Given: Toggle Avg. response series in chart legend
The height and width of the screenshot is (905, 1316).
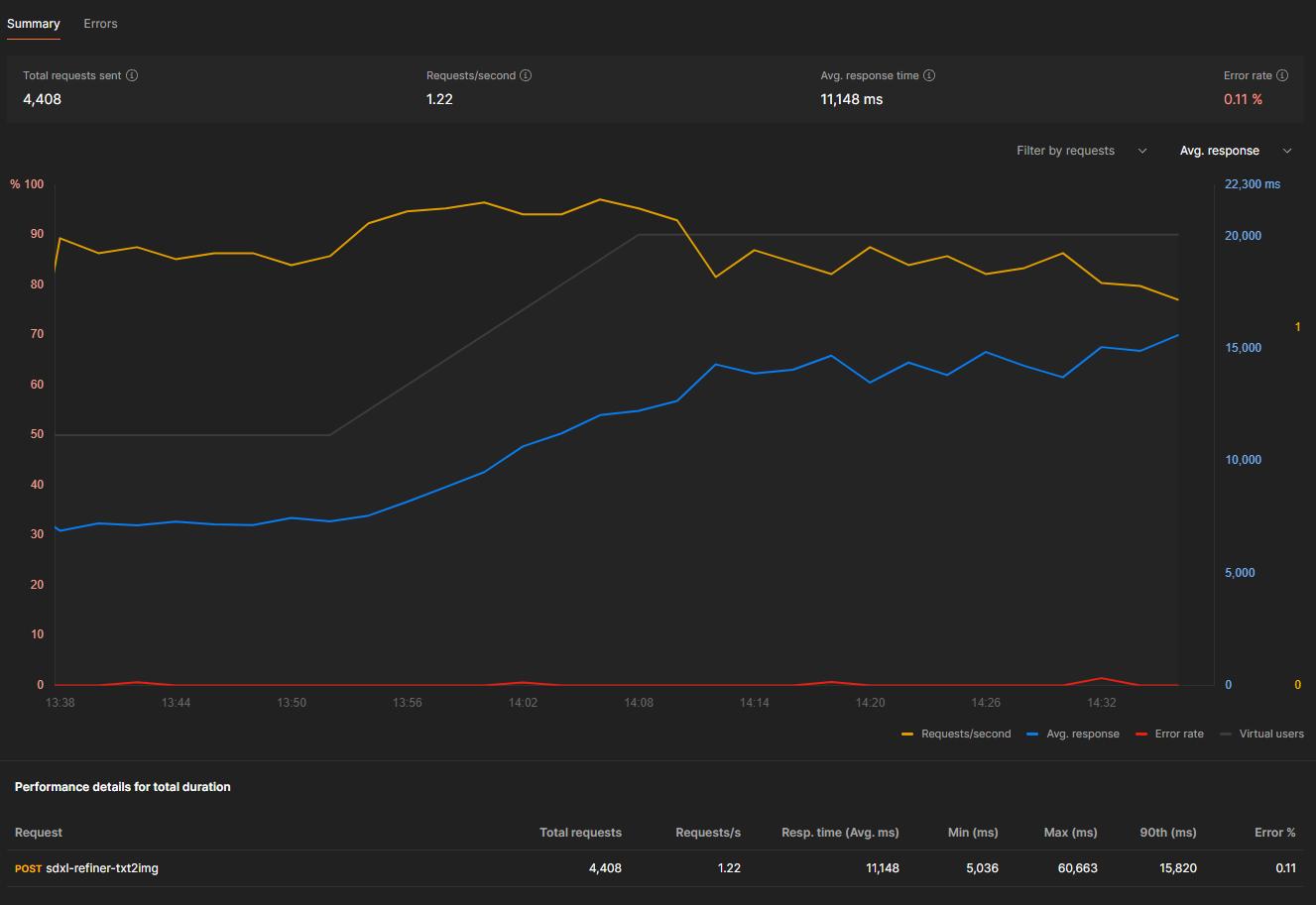Looking at the screenshot, I should click(x=1073, y=734).
